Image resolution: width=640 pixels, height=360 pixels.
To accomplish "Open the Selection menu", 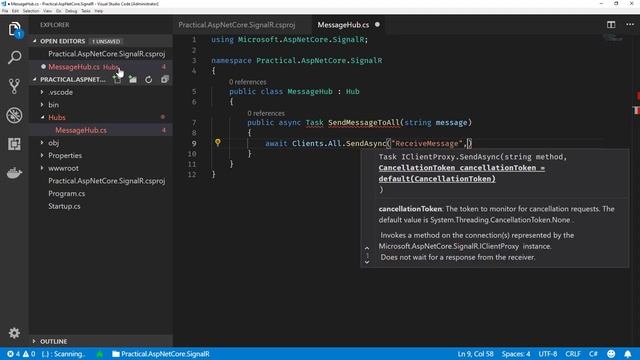I will click(x=31, y=11).
